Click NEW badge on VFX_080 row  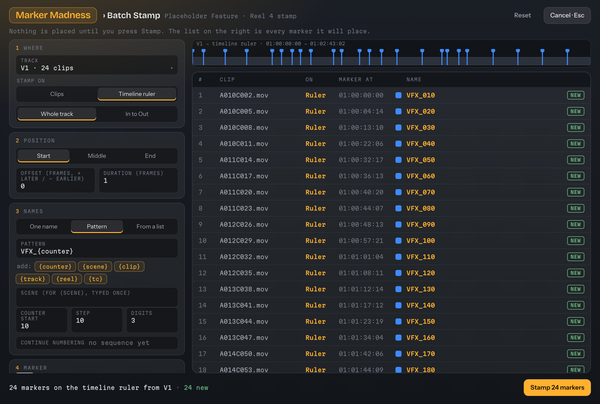point(576,208)
